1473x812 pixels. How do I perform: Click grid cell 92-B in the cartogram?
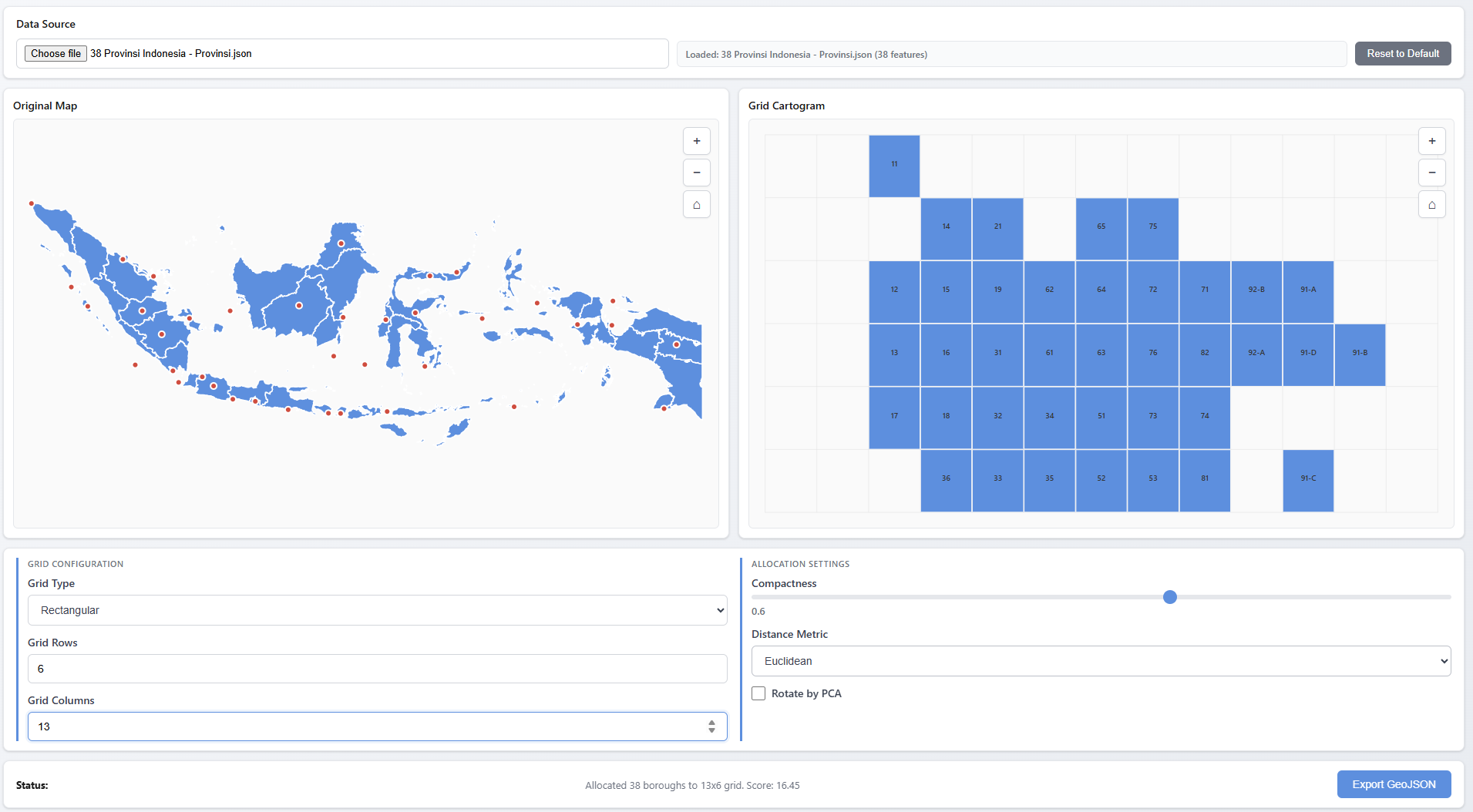tap(1256, 291)
